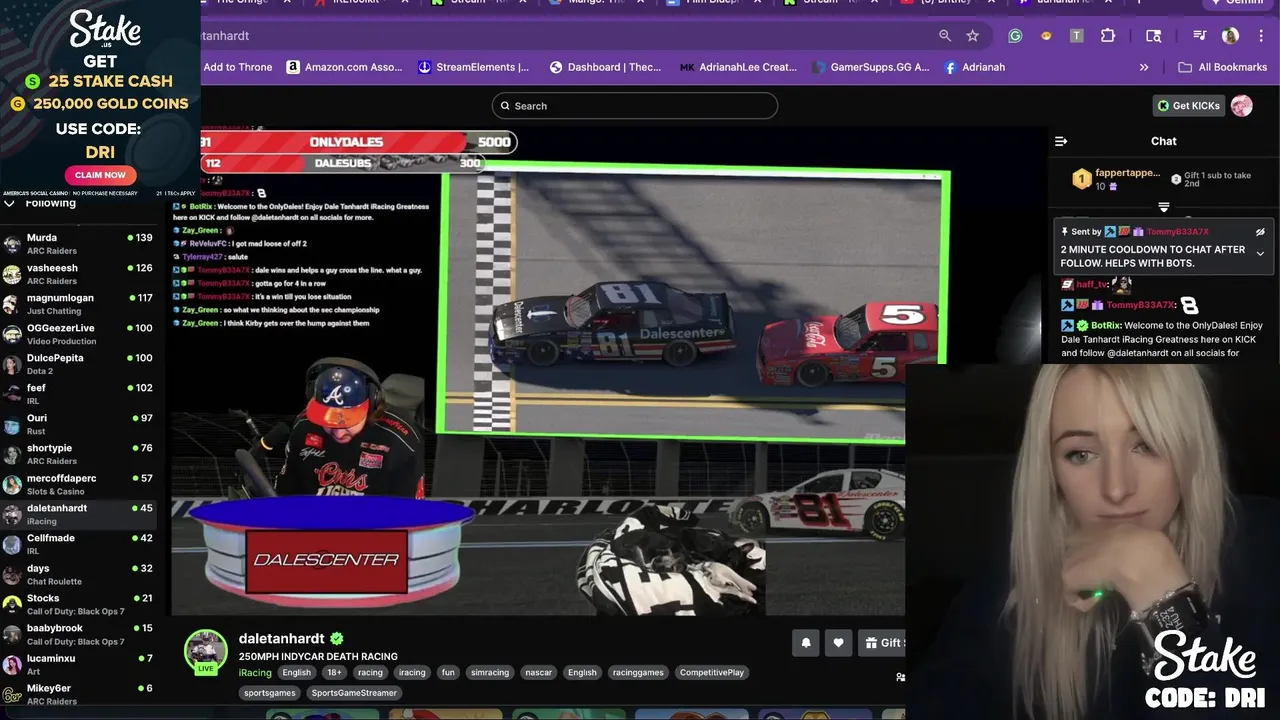
Task: Open Ouri's Rust stream
Action: point(77,424)
